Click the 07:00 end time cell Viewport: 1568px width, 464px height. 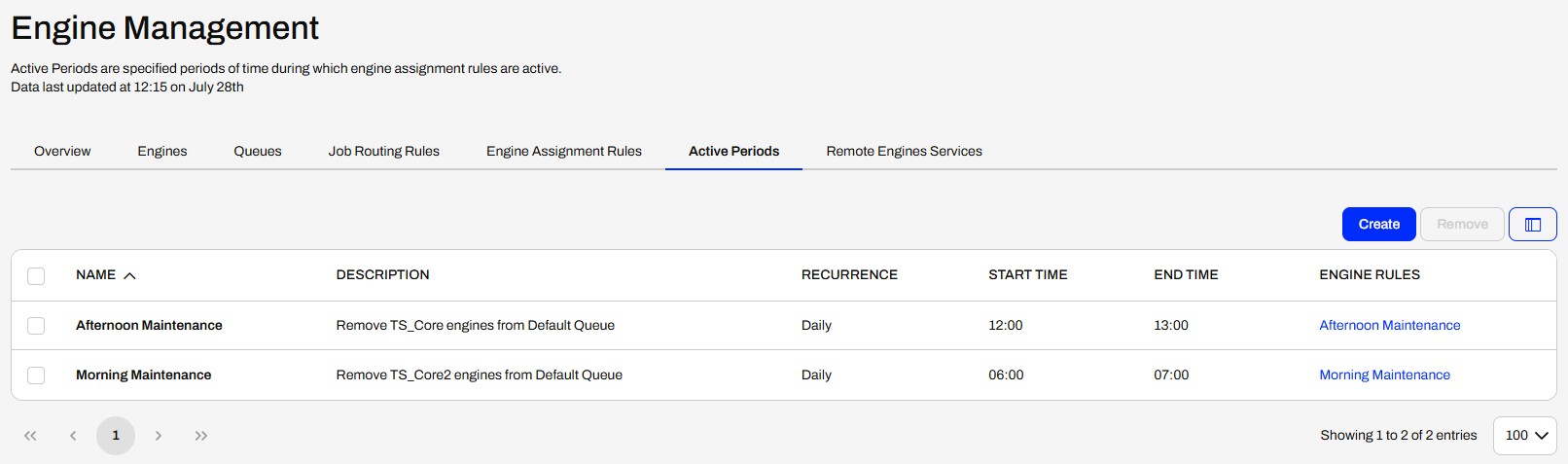tap(1171, 375)
